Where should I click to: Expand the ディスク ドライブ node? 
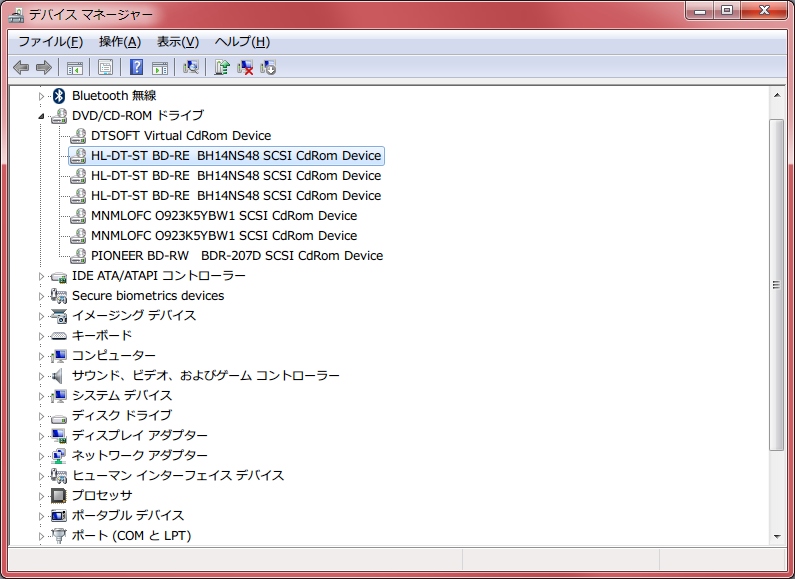coord(42,416)
